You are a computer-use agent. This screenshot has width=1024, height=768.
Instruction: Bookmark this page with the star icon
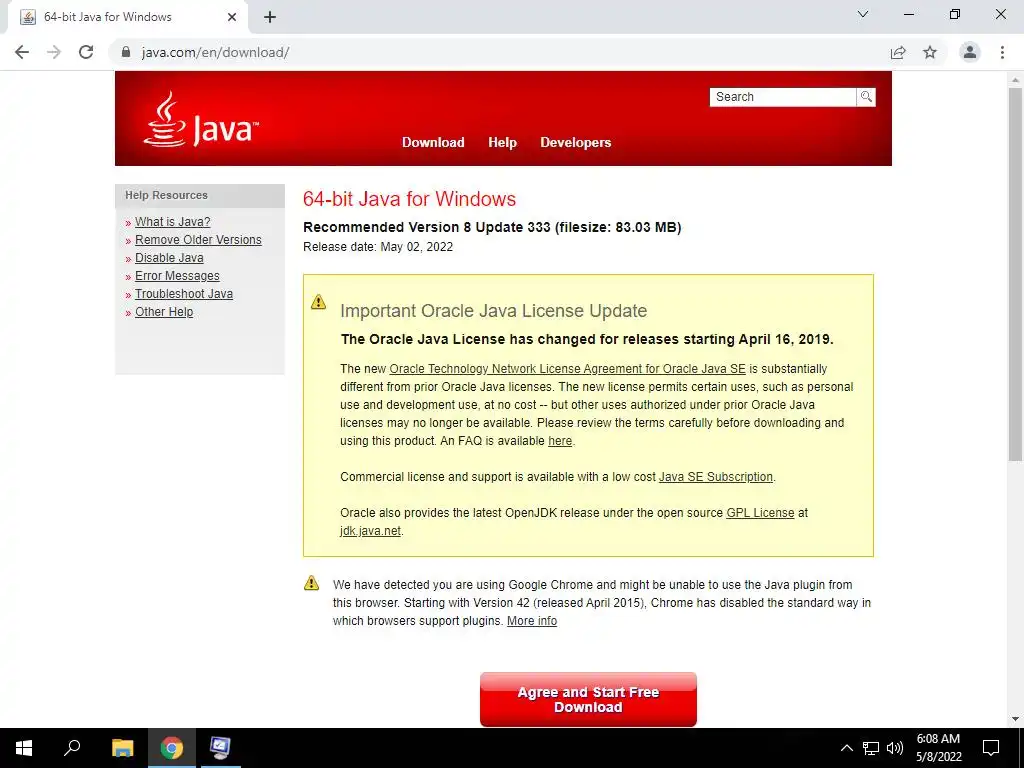pyautogui.click(x=930, y=52)
